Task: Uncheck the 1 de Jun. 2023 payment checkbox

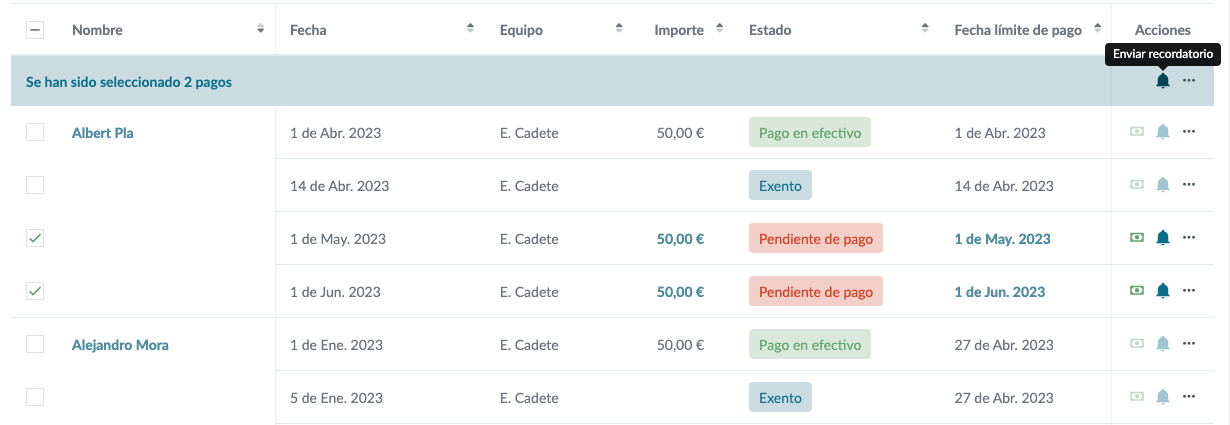Action: (35, 291)
